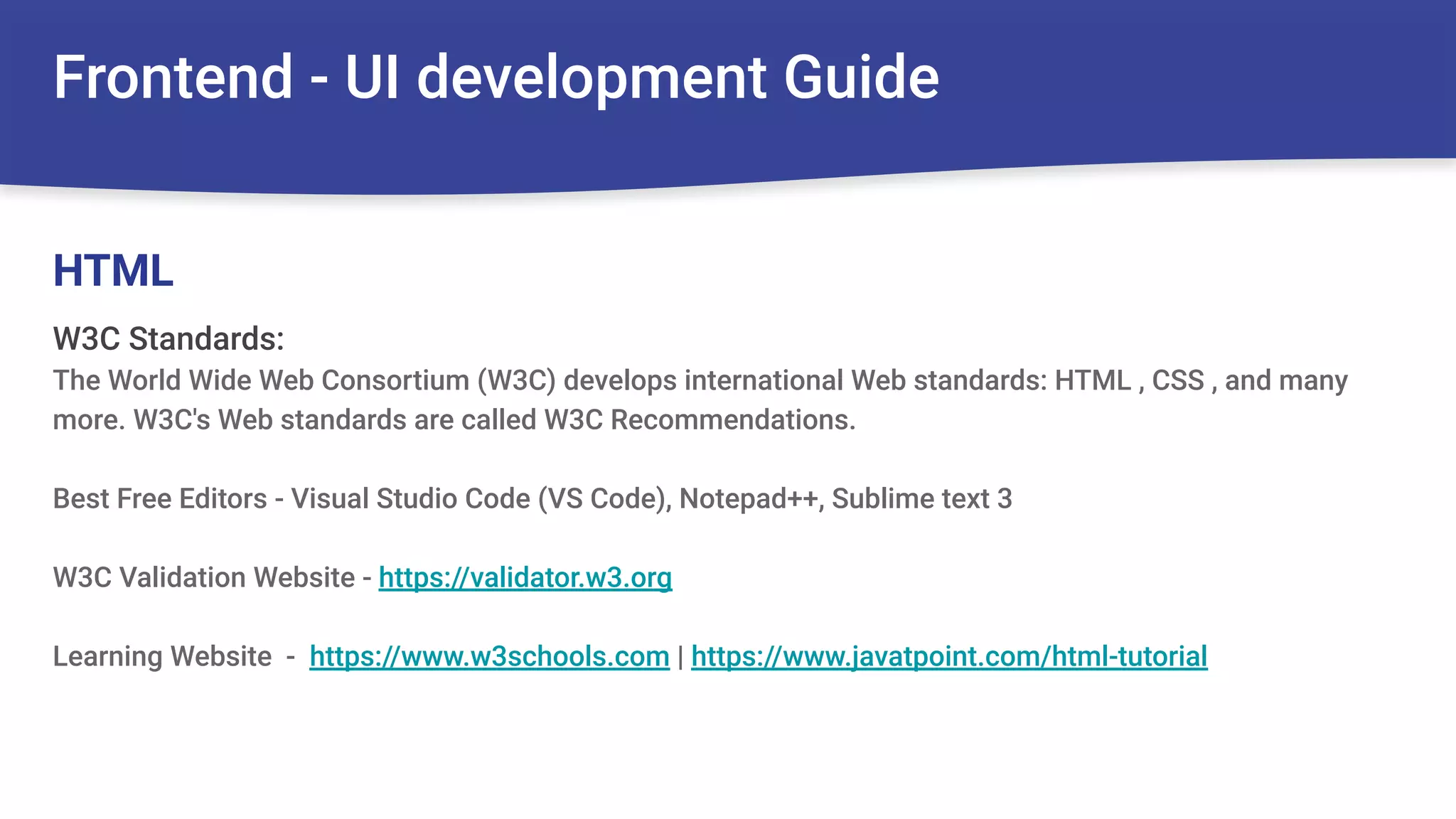Open the validator.w3.org link
This screenshot has height=819, width=1456.
click(525, 577)
